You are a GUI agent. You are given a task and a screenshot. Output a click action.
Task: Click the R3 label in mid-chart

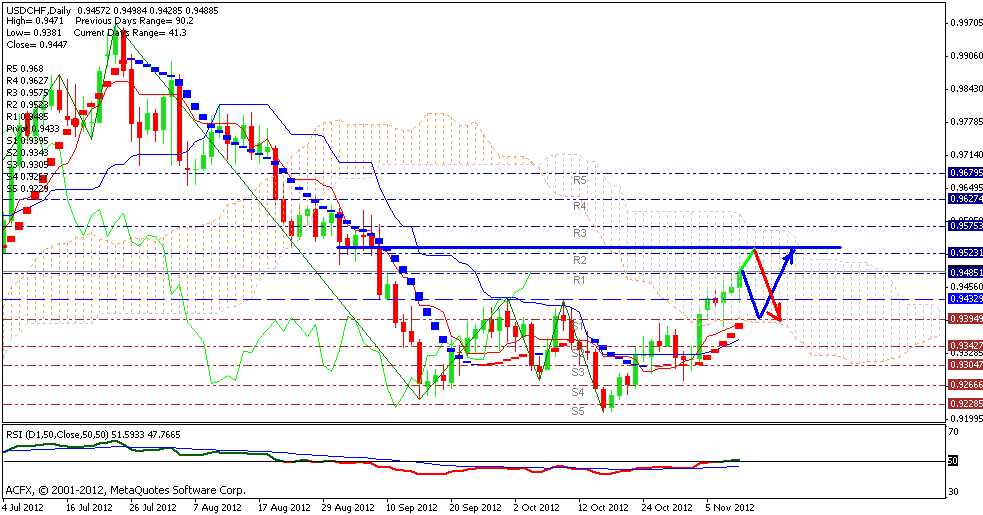click(579, 233)
